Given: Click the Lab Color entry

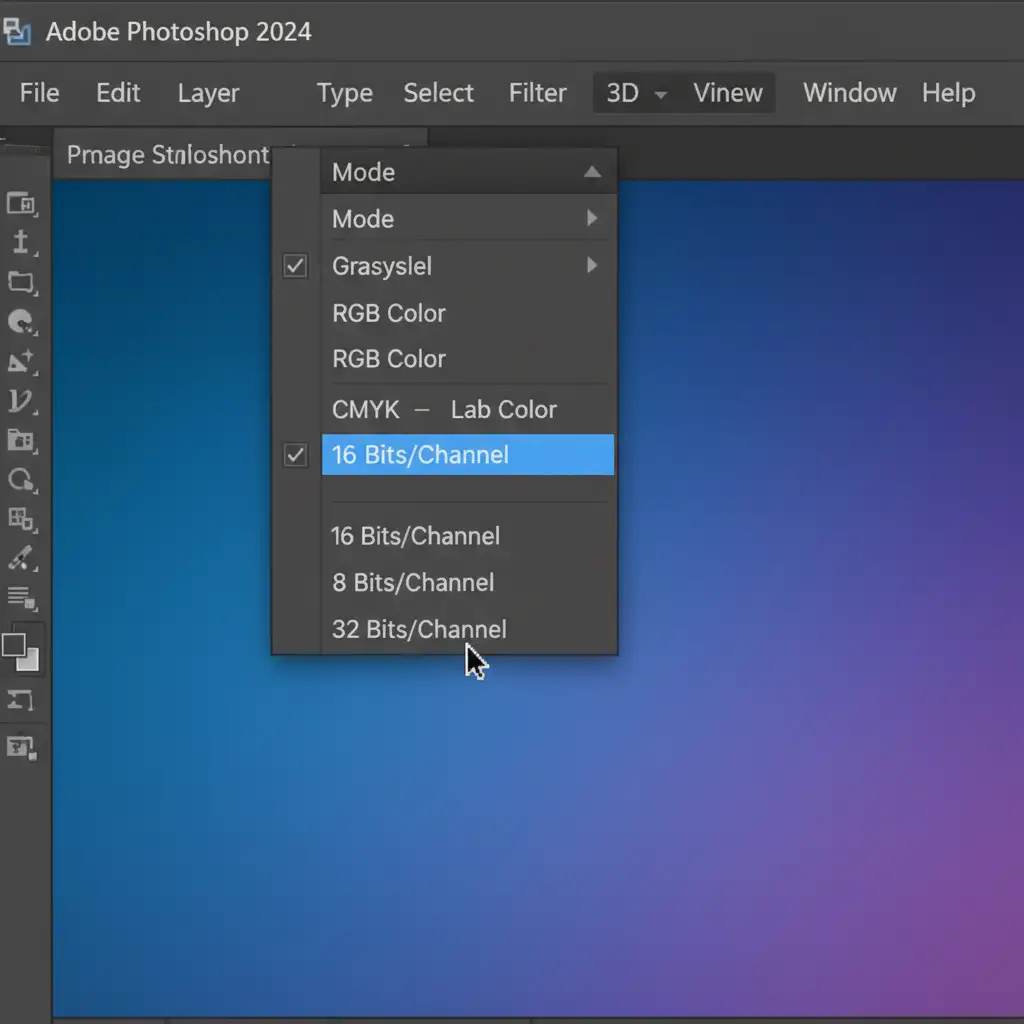Looking at the screenshot, I should click(x=503, y=409).
